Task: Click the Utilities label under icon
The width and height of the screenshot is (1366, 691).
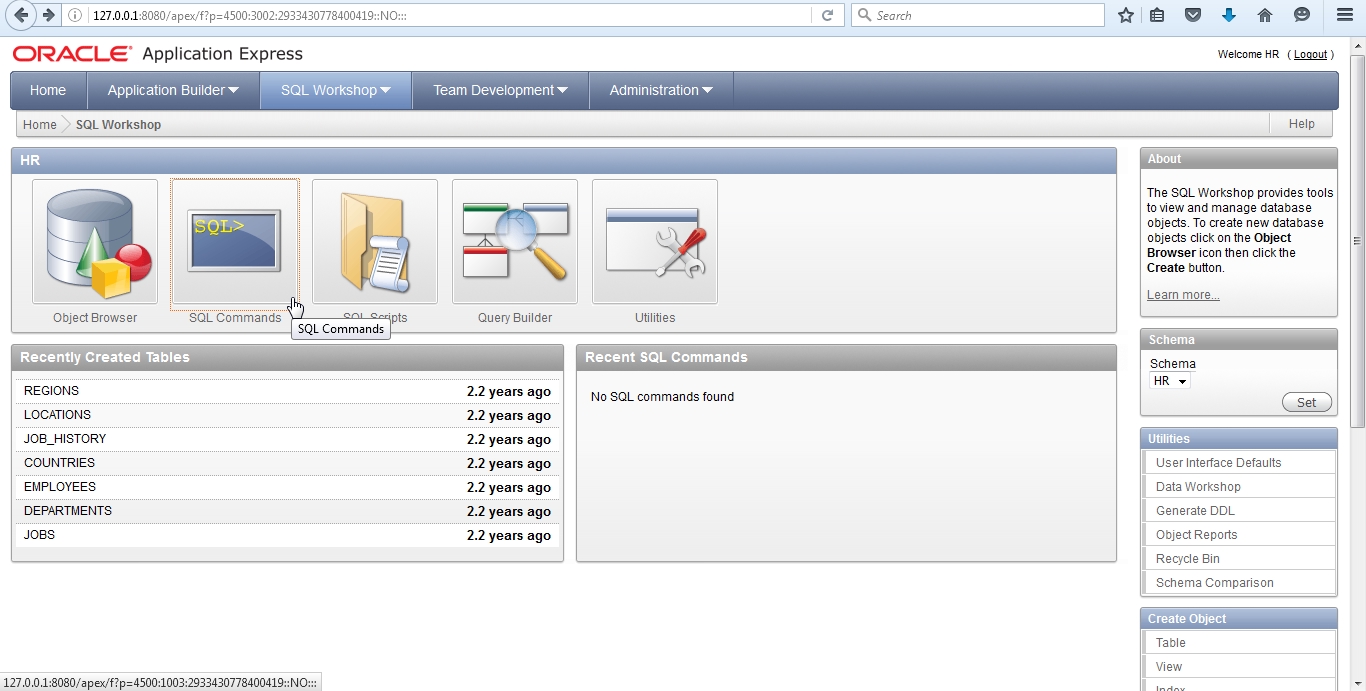Action: pos(655,318)
